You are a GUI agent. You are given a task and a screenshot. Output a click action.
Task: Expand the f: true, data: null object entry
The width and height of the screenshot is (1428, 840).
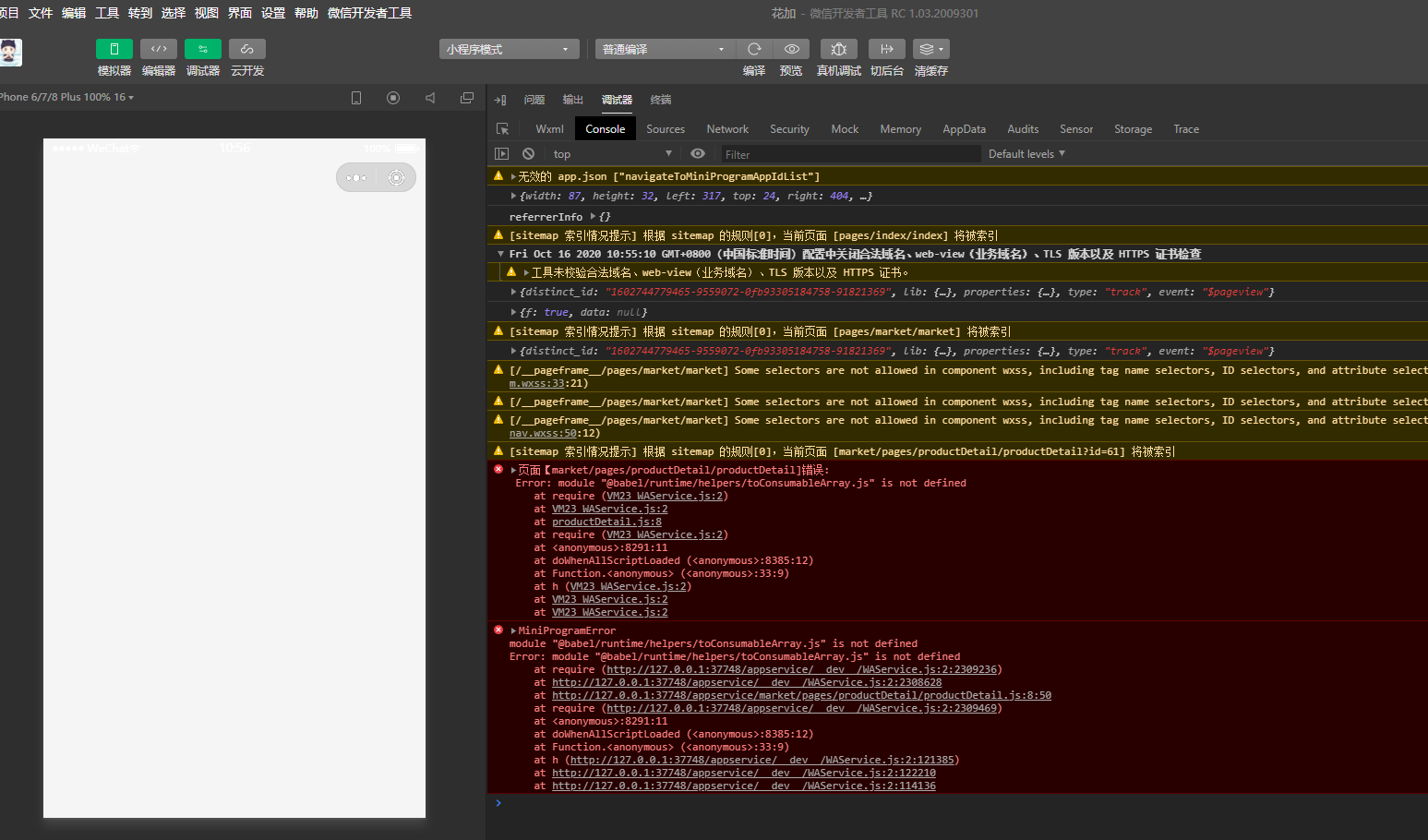point(514,312)
